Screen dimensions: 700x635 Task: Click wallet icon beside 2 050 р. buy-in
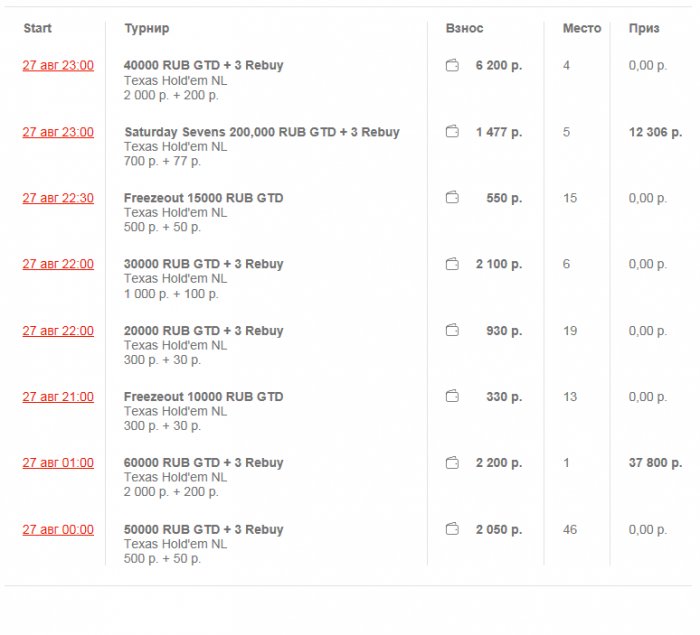point(452,529)
